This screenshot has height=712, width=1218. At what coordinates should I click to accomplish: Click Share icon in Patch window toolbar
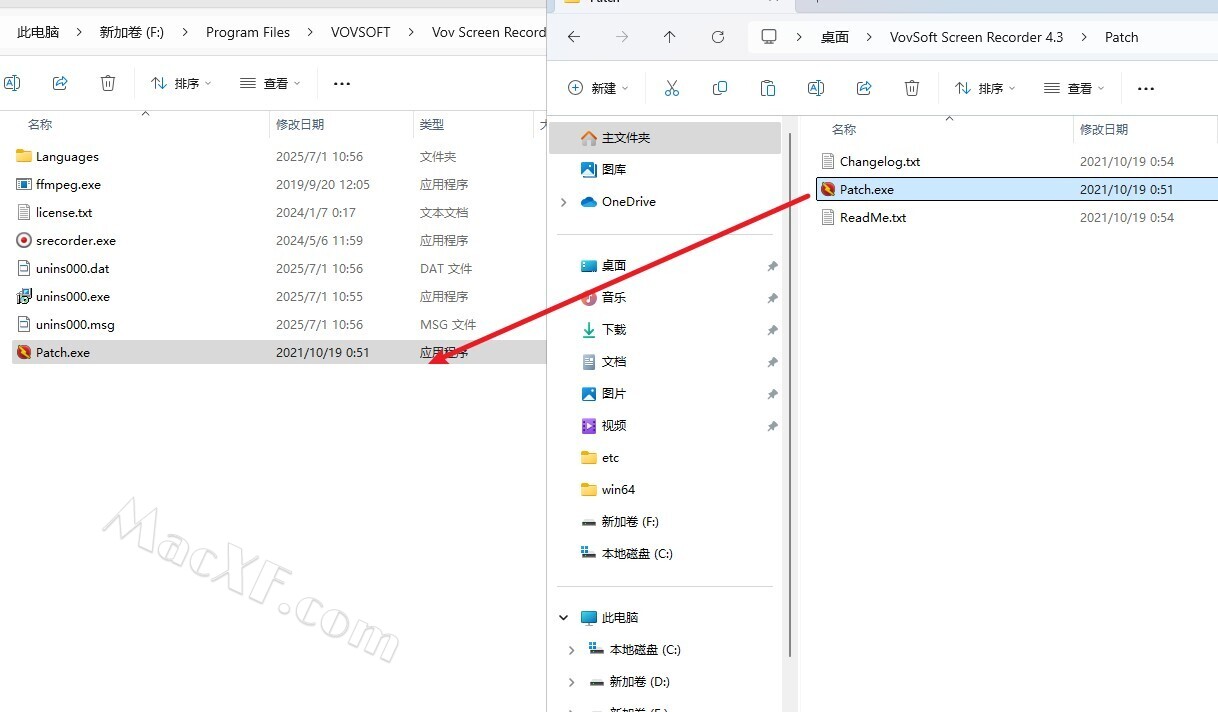coord(864,88)
